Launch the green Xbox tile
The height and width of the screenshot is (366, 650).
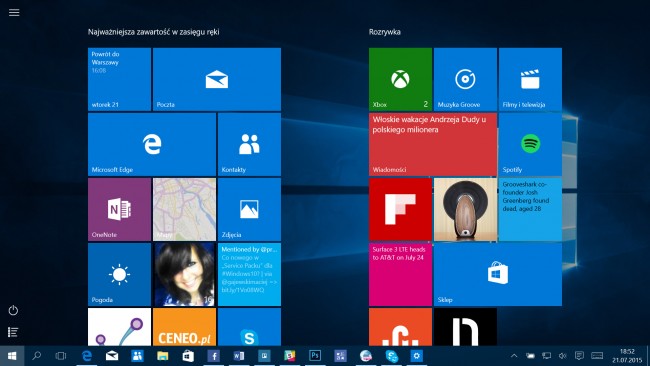[x=400, y=79]
